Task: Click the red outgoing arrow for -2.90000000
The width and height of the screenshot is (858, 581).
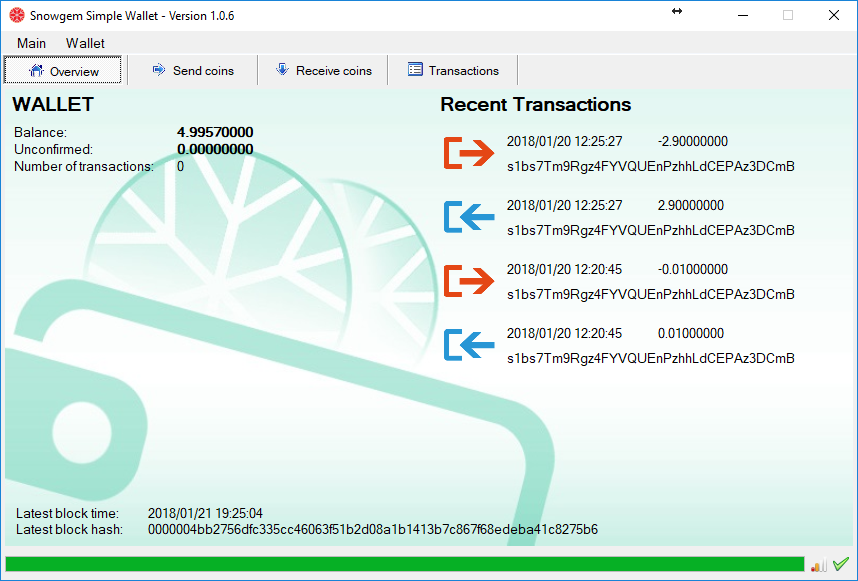Action: pos(469,153)
